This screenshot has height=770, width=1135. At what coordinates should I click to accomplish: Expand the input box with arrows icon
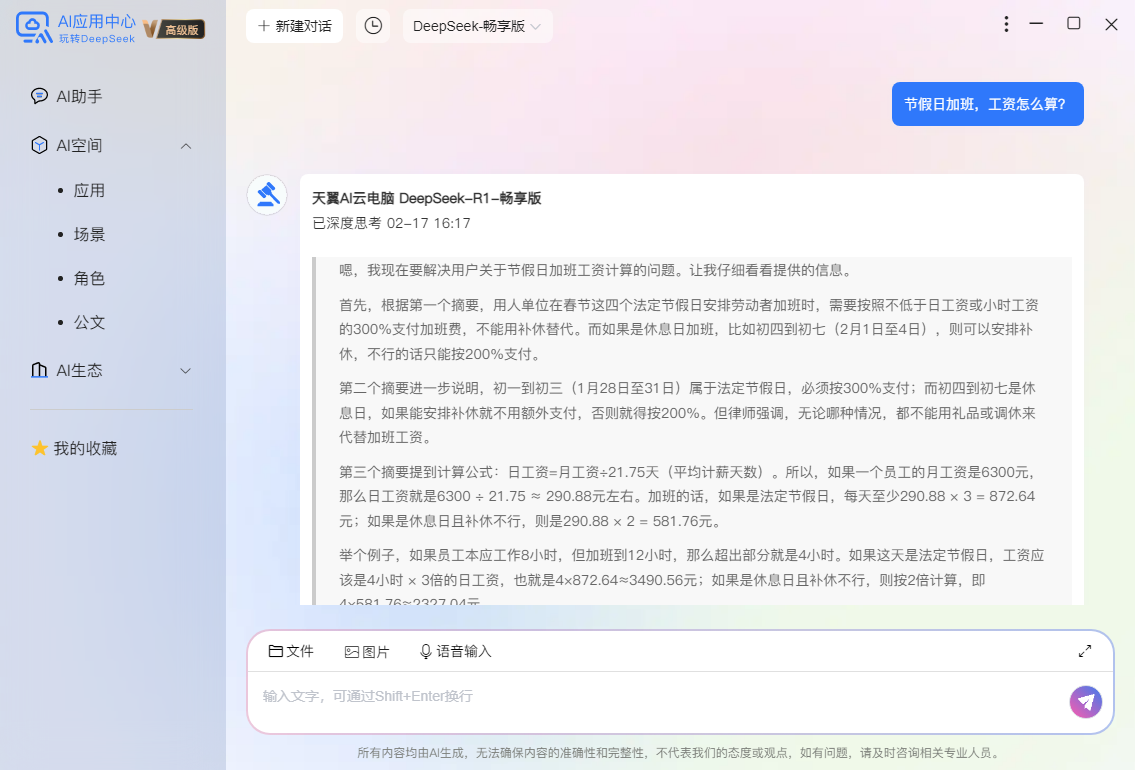(x=1084, y=651)
